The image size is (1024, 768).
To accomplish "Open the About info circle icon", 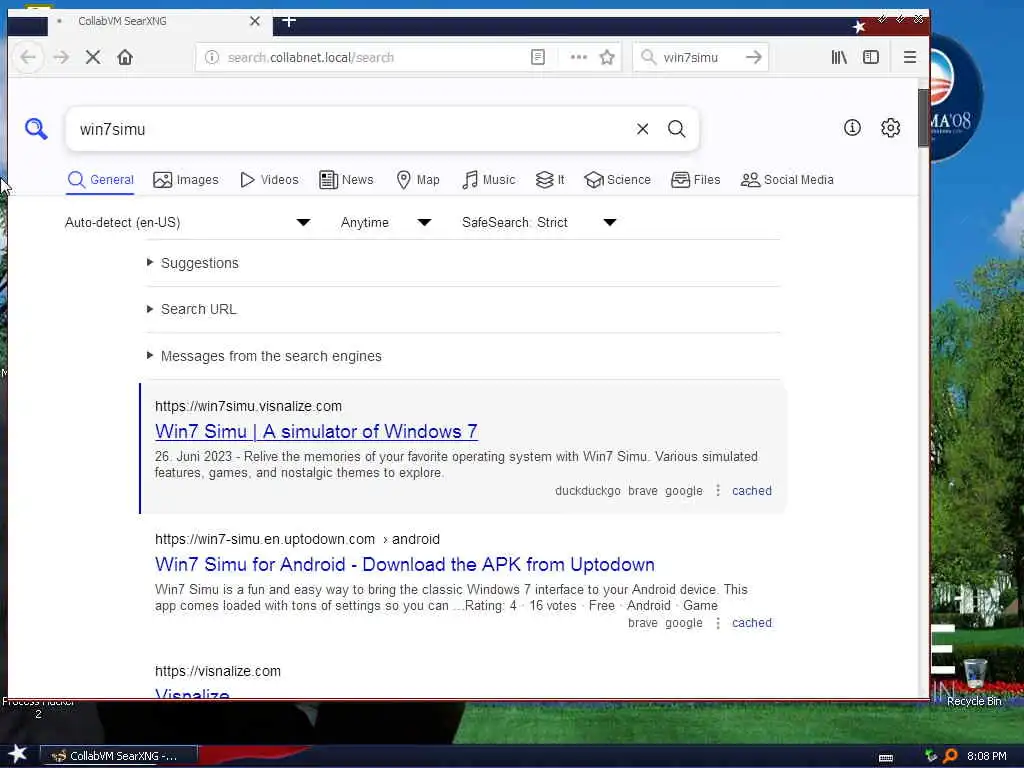I will click(x=852, y=128).
